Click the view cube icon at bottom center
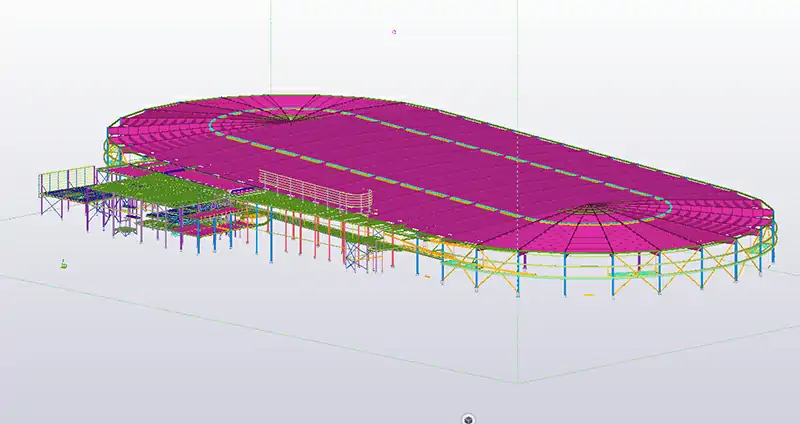Image resolution: width=800 pixels, height=424 pixels. [x=468, y=418]
